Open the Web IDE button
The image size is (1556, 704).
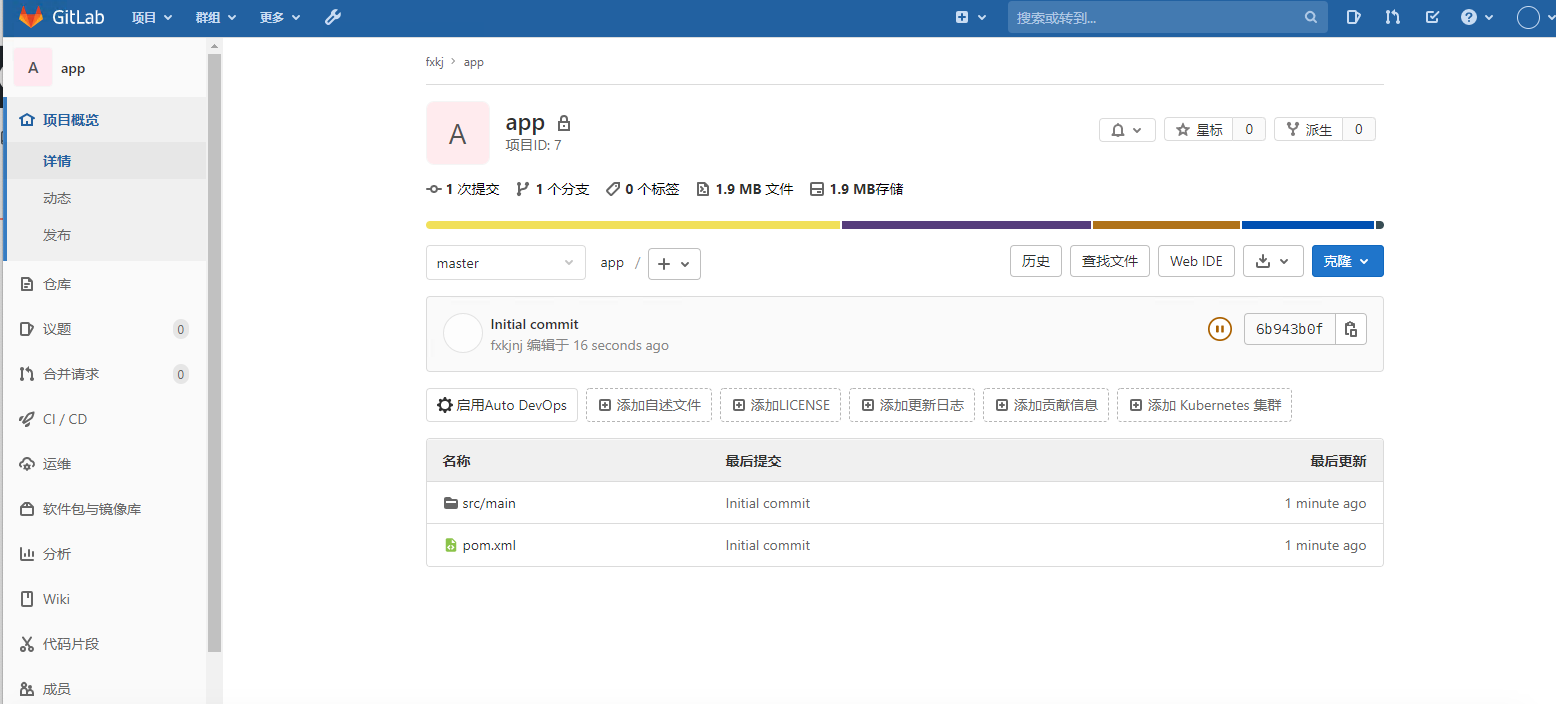coord(1196,261)
